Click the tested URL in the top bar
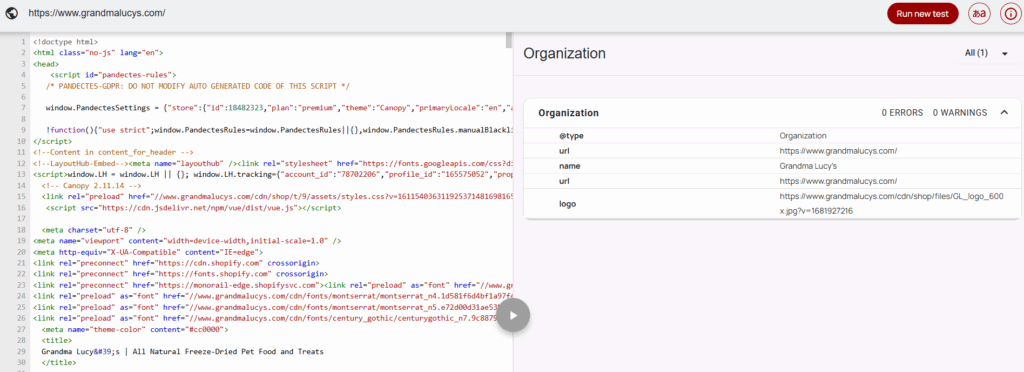1024x372 pixels. [x=97, y=13]
